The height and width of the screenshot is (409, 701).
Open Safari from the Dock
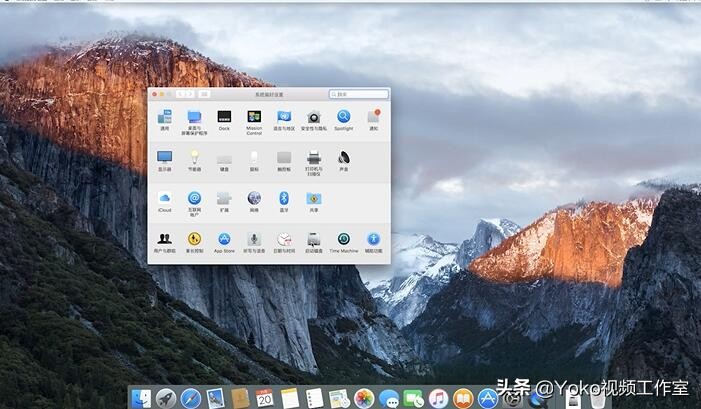191,398
